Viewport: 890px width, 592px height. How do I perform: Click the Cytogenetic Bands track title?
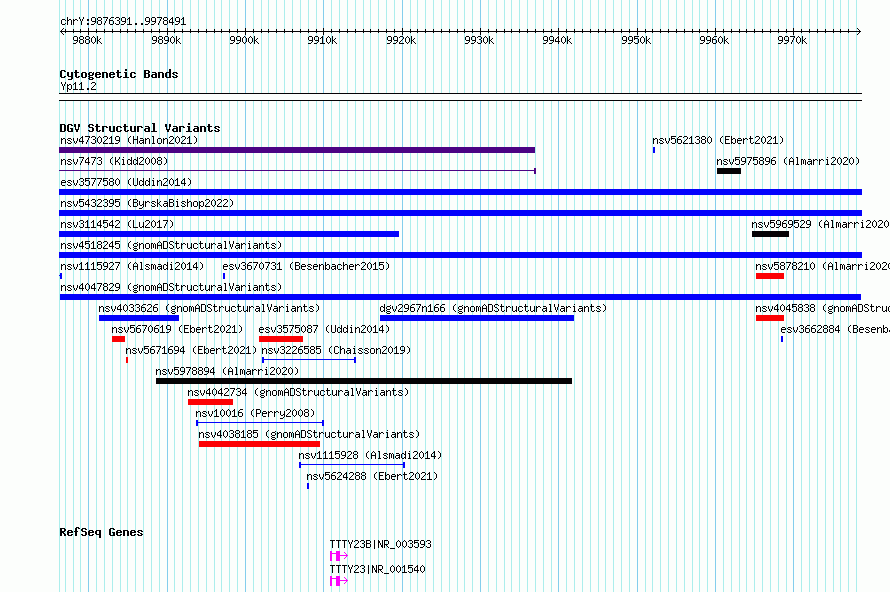(119, 74)
